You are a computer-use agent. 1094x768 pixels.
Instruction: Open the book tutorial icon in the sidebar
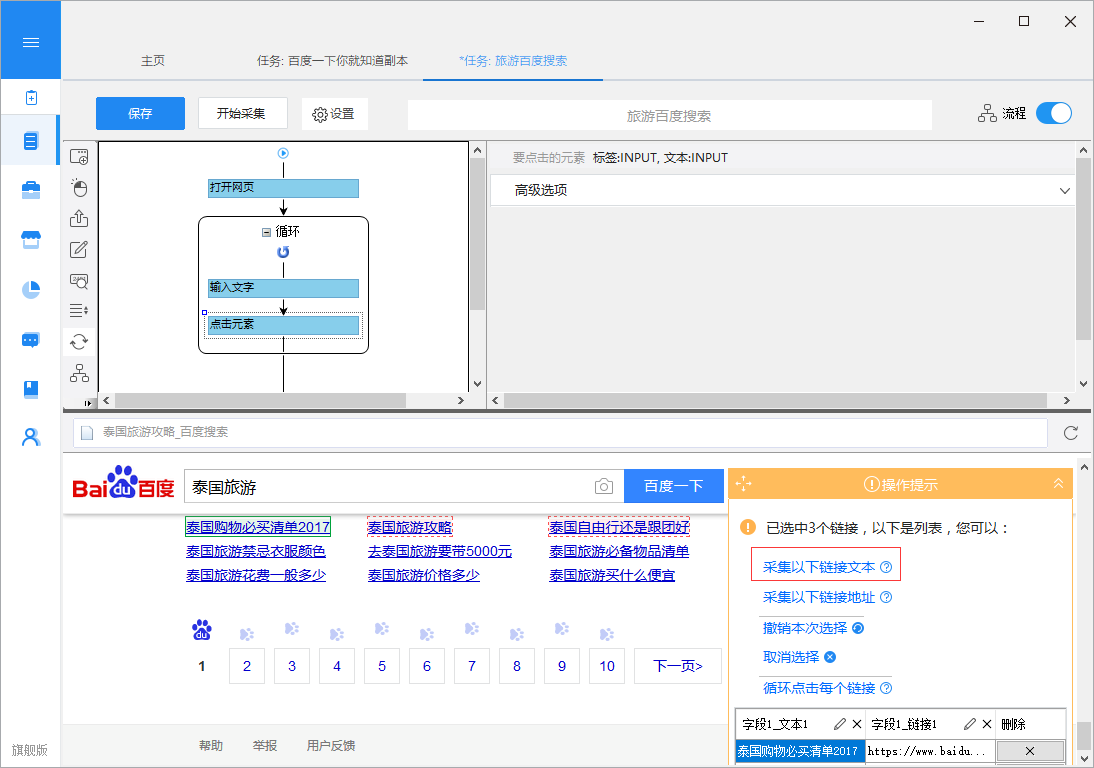coord(31,389)
